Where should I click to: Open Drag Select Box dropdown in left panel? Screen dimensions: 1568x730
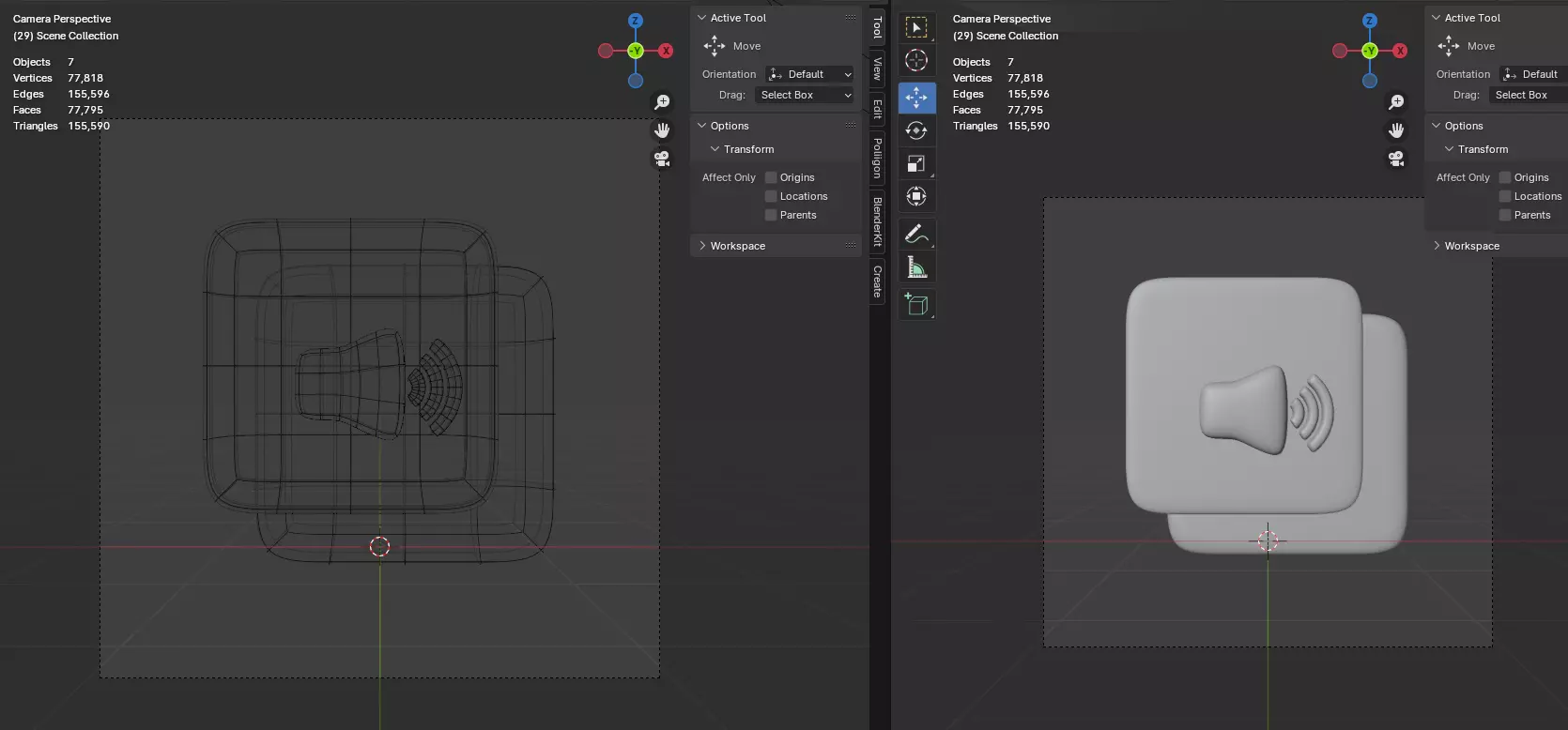pyautogui.click(x=805, y=95)
